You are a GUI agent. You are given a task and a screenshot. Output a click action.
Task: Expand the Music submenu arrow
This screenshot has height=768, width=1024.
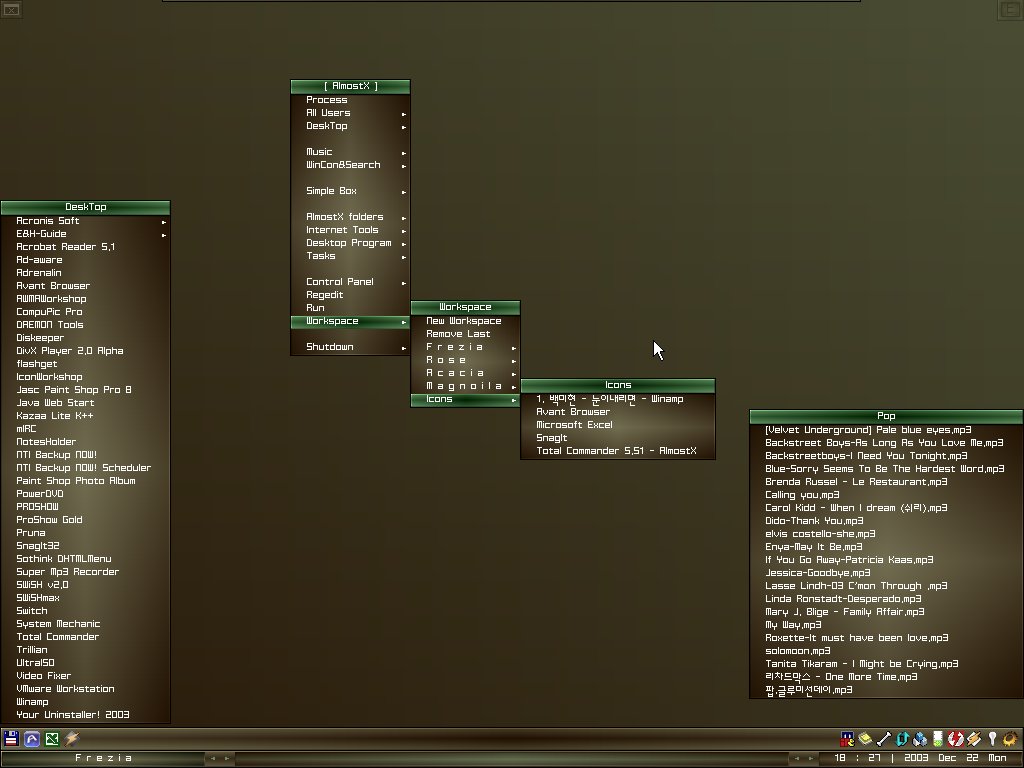tap(404, 153)
